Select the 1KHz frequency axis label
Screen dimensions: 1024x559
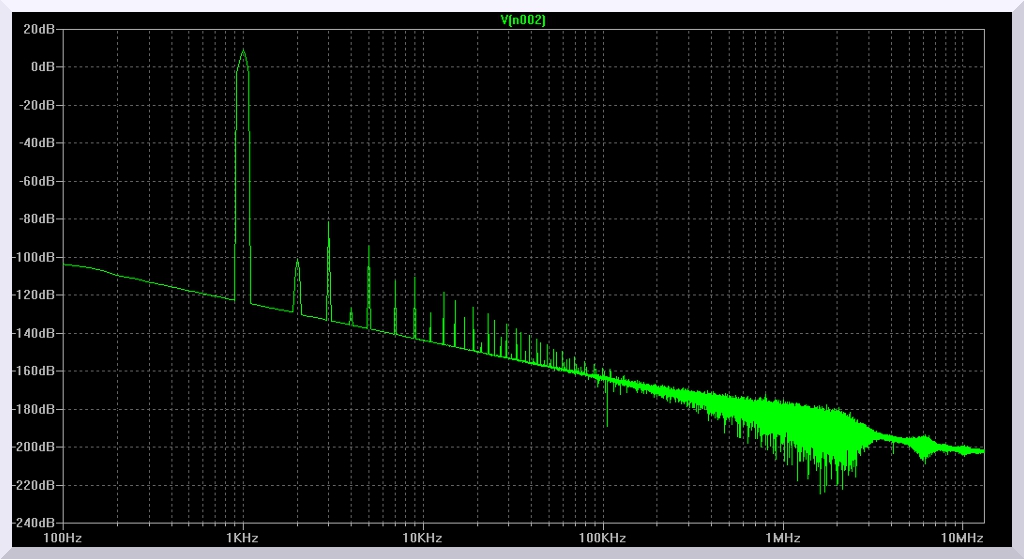click(x=242, y=538)
